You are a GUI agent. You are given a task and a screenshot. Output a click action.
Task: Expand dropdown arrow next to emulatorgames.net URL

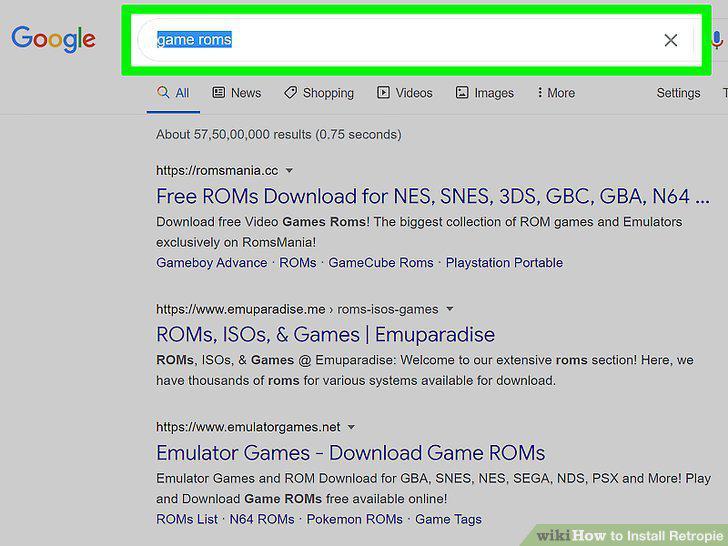[x=351, y=427]
